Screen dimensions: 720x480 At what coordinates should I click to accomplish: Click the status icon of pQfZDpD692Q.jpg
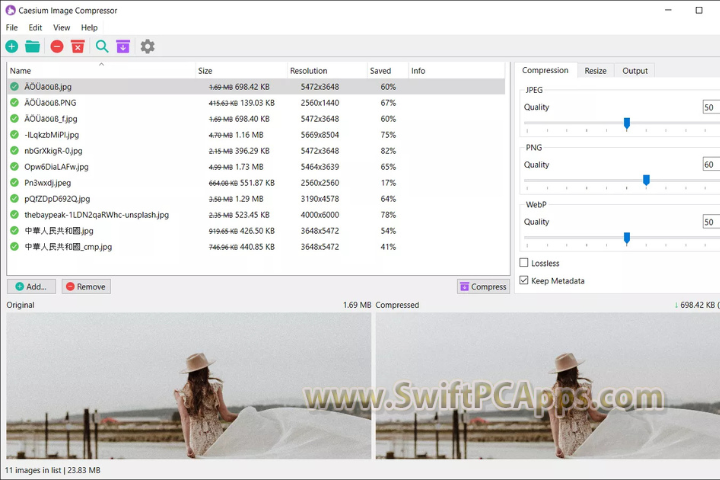click(x=15, y=198)
